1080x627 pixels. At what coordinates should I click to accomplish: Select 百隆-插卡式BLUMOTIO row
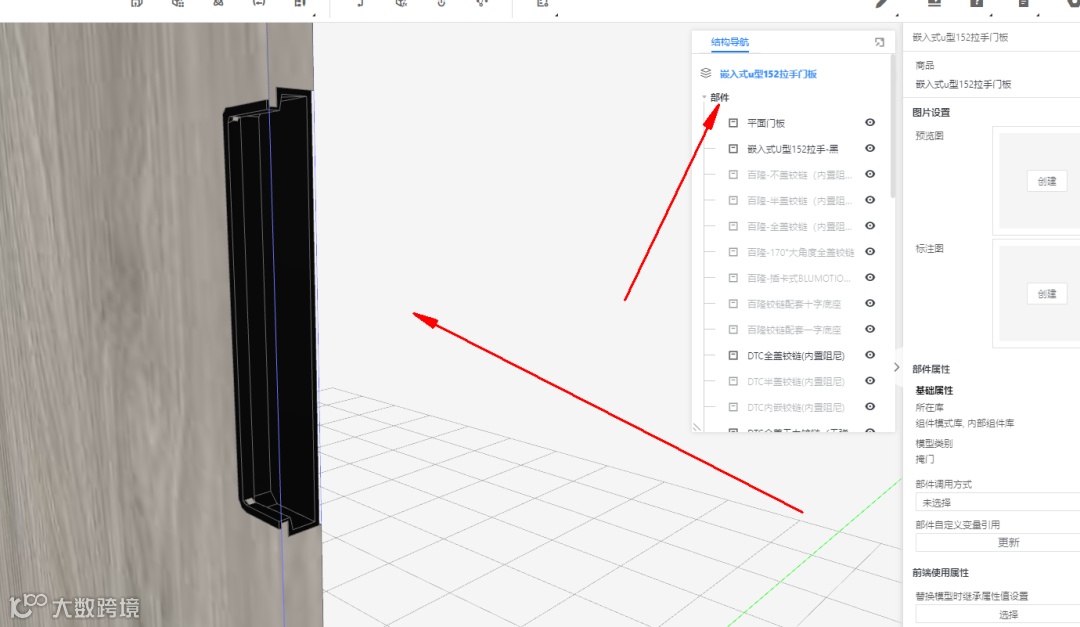point(799,278)
